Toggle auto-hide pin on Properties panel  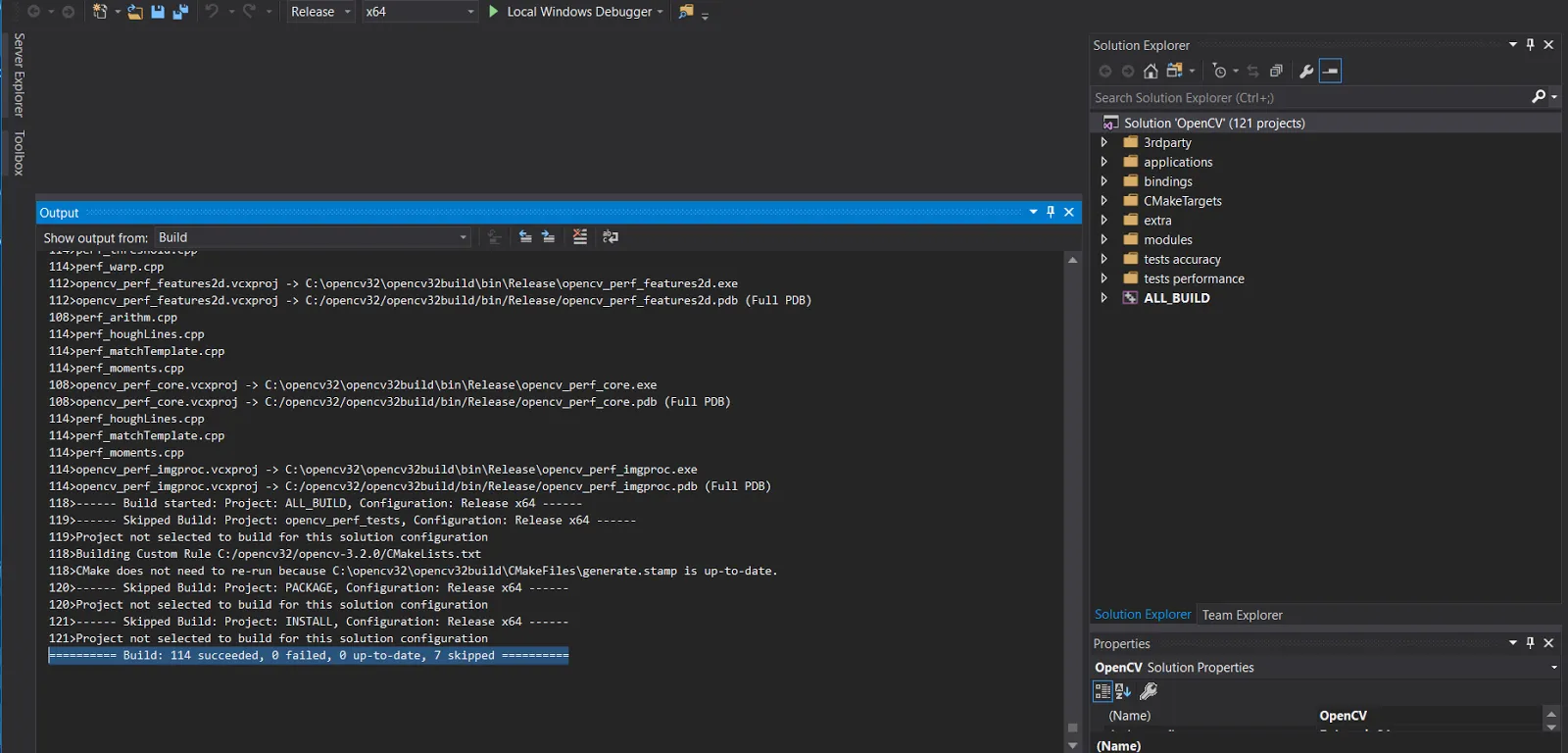click(x=1530, y=643)
